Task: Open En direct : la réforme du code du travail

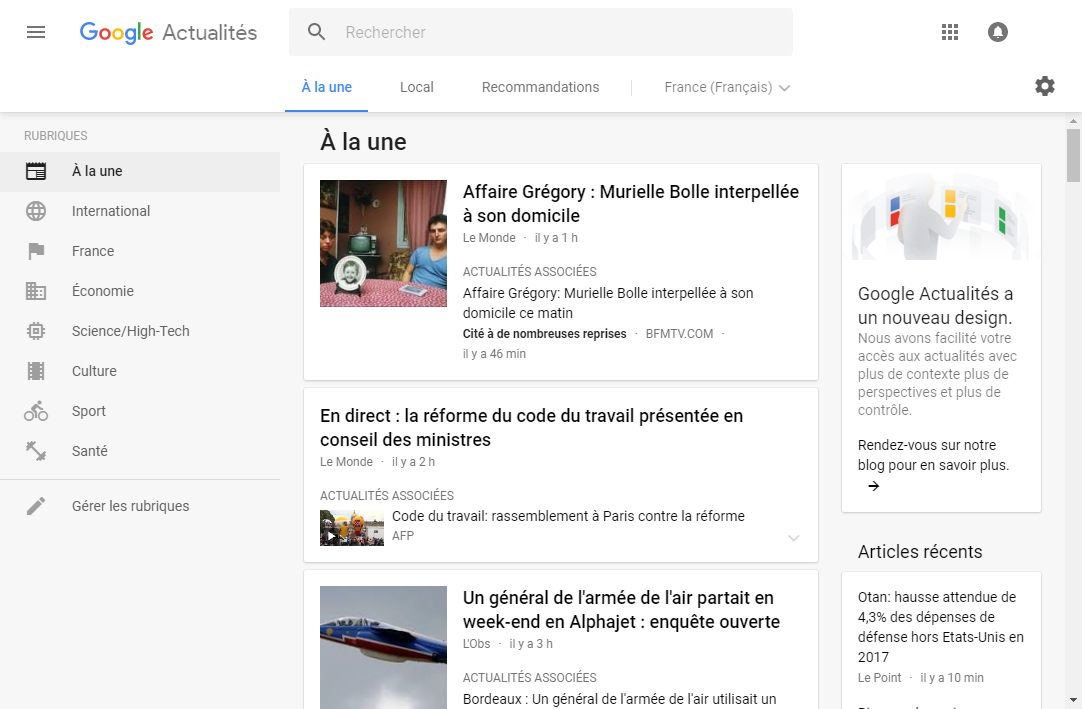Action: [x=531, y=427]
